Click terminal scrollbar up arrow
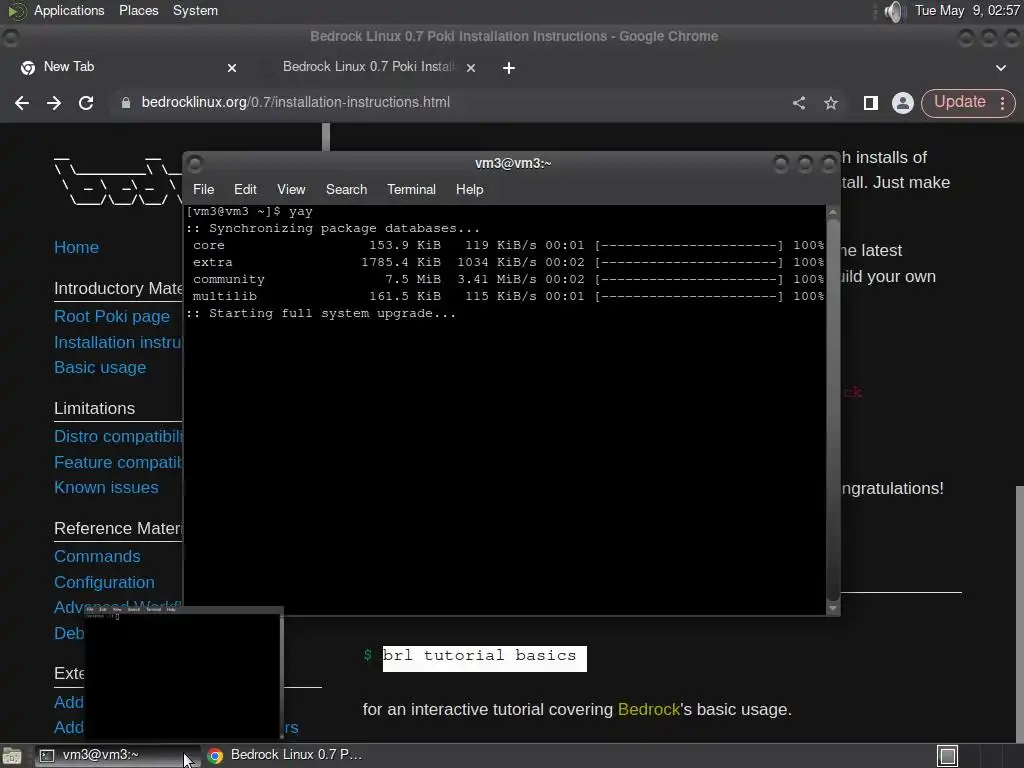Viewport: 1024px width, 768px height. pyautogui.click(x=833, y=212)
